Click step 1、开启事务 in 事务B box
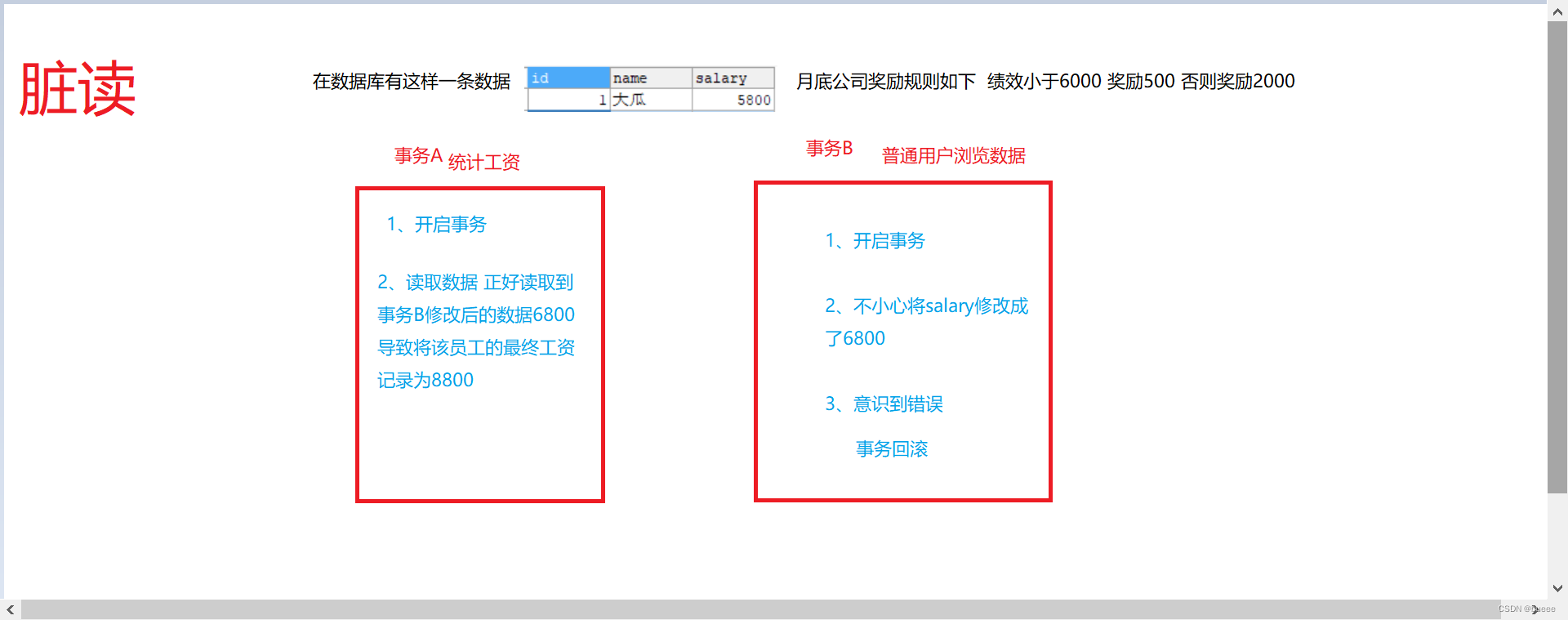 click(875, 241)
